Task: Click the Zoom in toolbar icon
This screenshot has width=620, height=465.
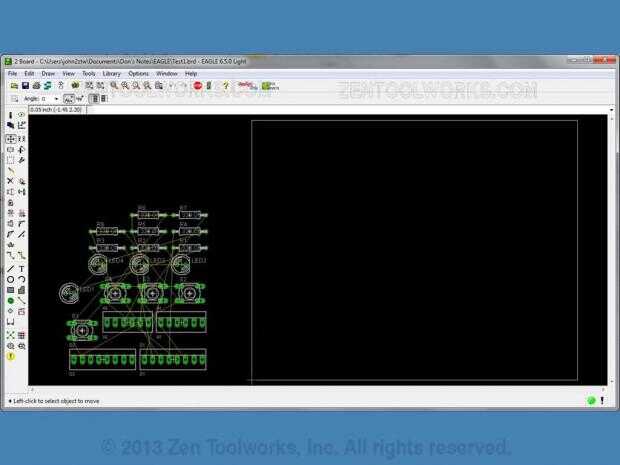Action: tap(125, 85)
